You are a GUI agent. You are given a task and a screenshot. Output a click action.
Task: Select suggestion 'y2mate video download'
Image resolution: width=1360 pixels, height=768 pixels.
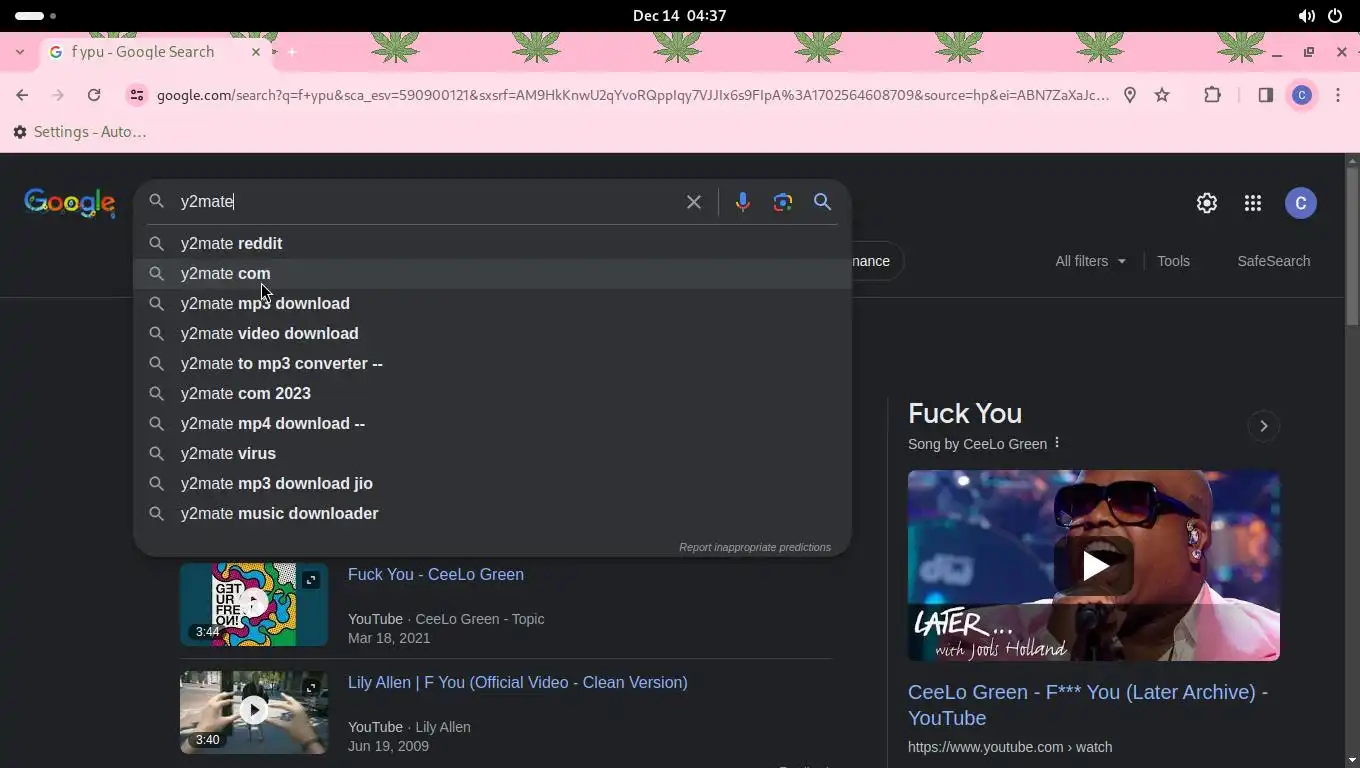(x=492, y=333)
